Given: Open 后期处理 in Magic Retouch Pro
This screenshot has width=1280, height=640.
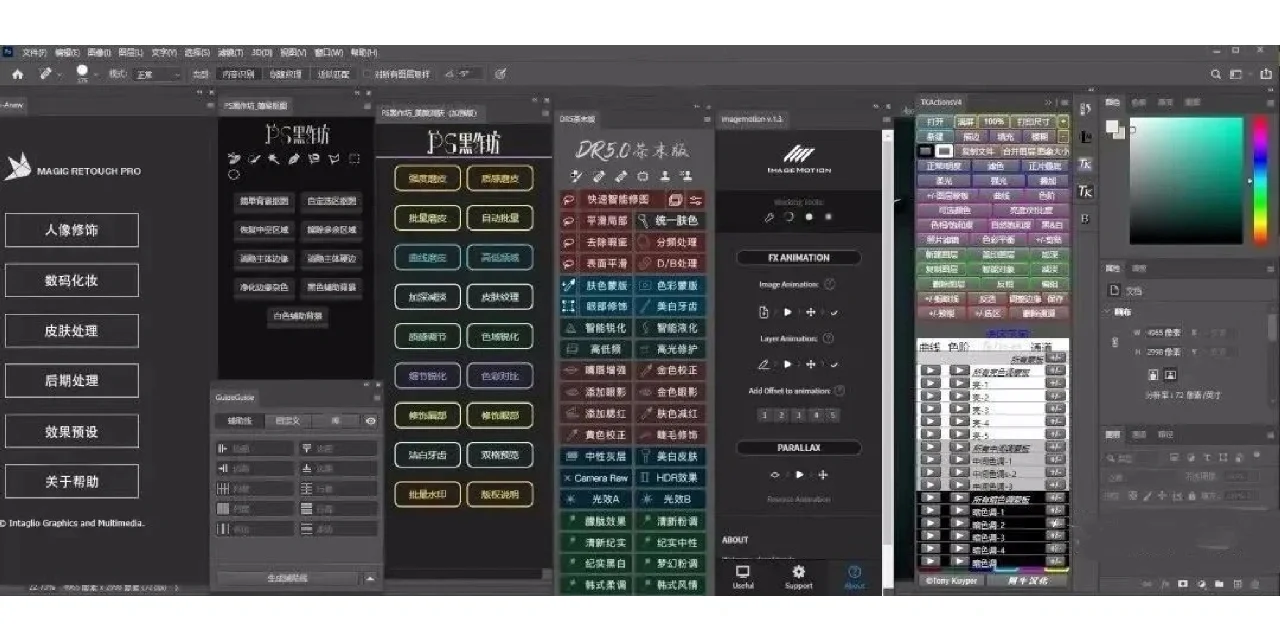Looking at the screenshot, I should pos(72,381).
